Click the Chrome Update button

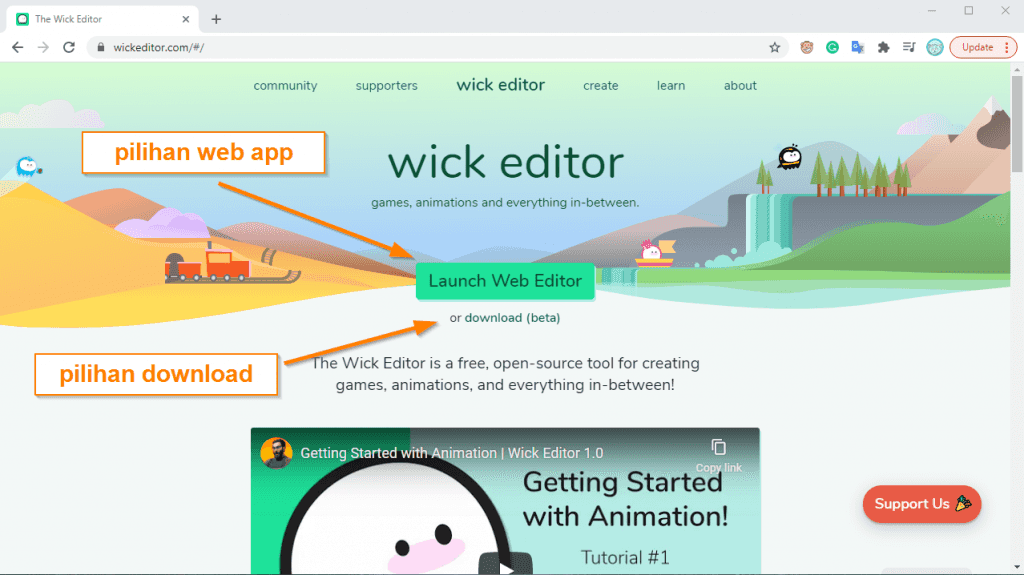(977, 47)
